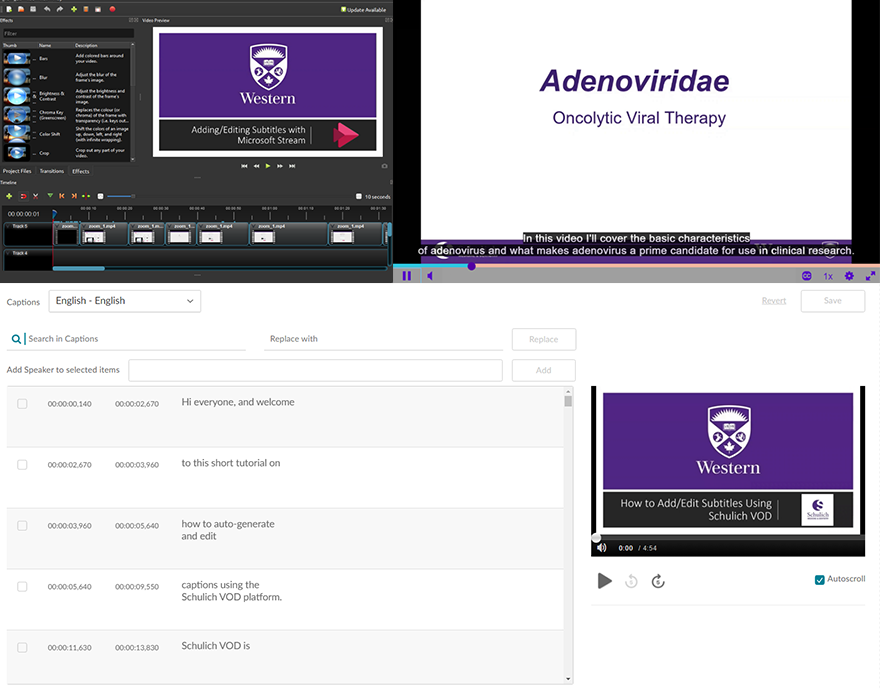This screenshot has height=690, width=880.
Task: Open the Transitions tab
Action: point(52,171)
